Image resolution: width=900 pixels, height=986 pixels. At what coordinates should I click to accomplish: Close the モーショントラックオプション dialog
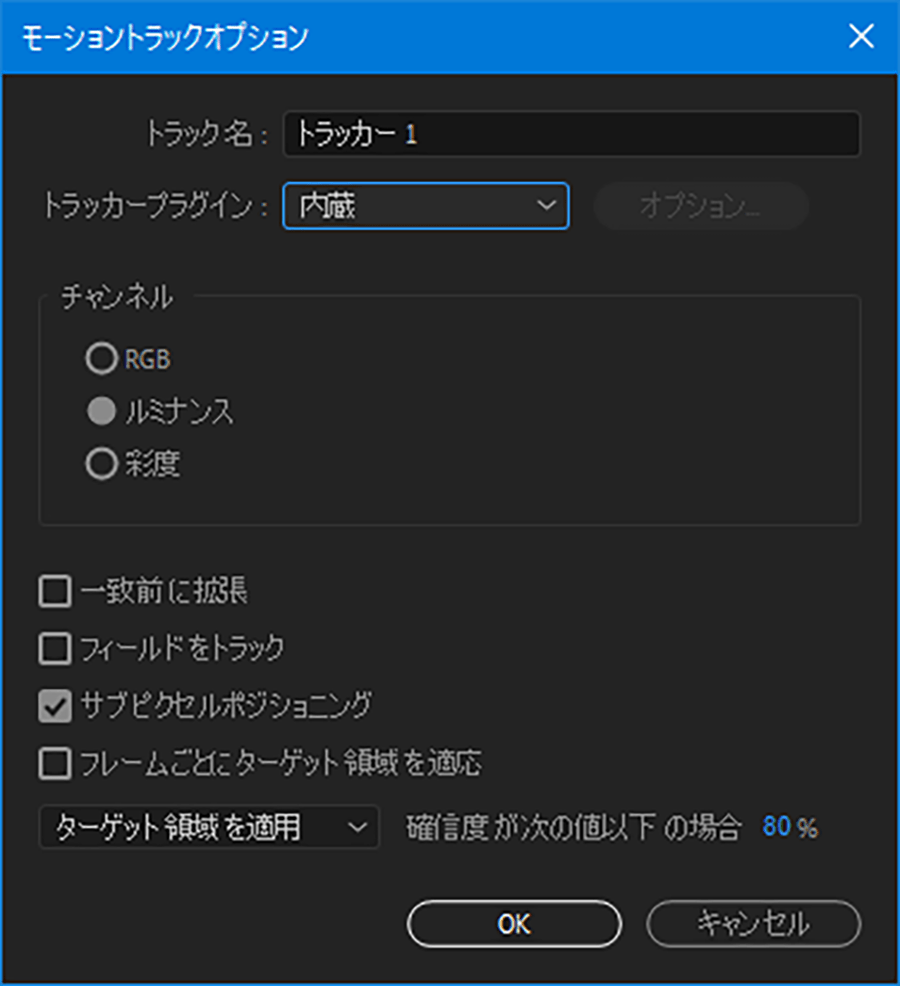(861, 36)
